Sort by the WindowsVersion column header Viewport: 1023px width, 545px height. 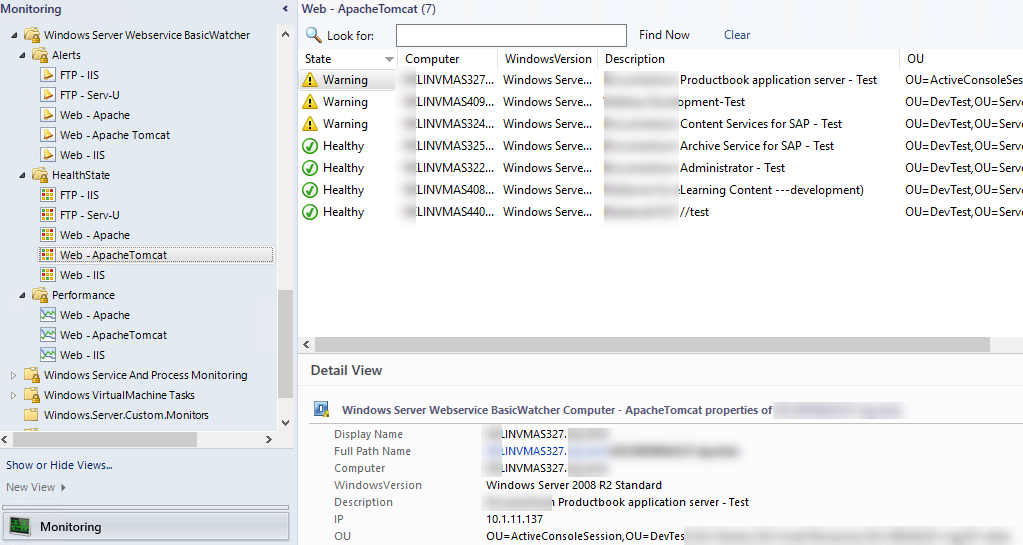tap(548, 59)
